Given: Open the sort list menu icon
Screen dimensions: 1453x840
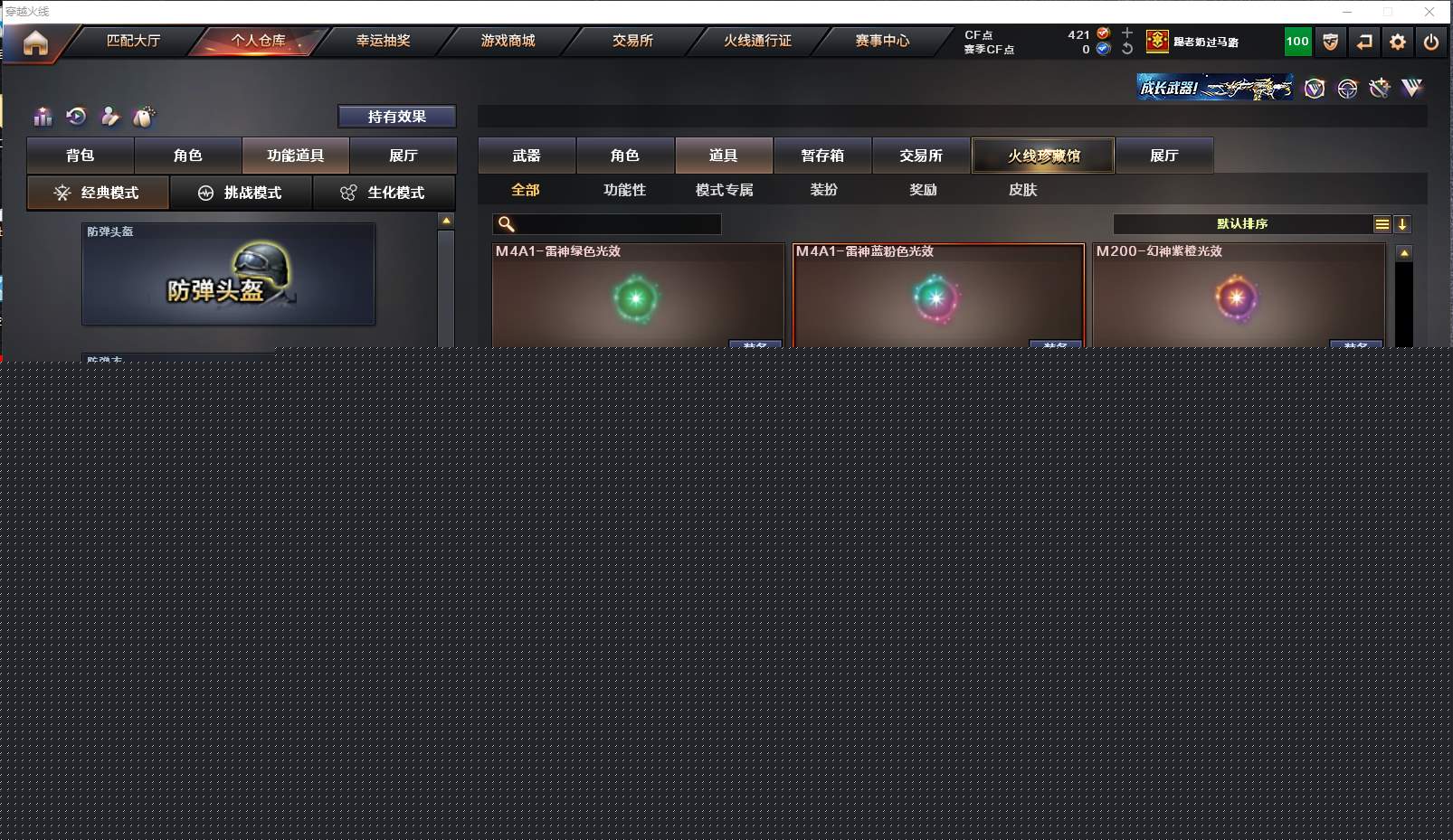Looking at the screenshot, I should 1382,224.
